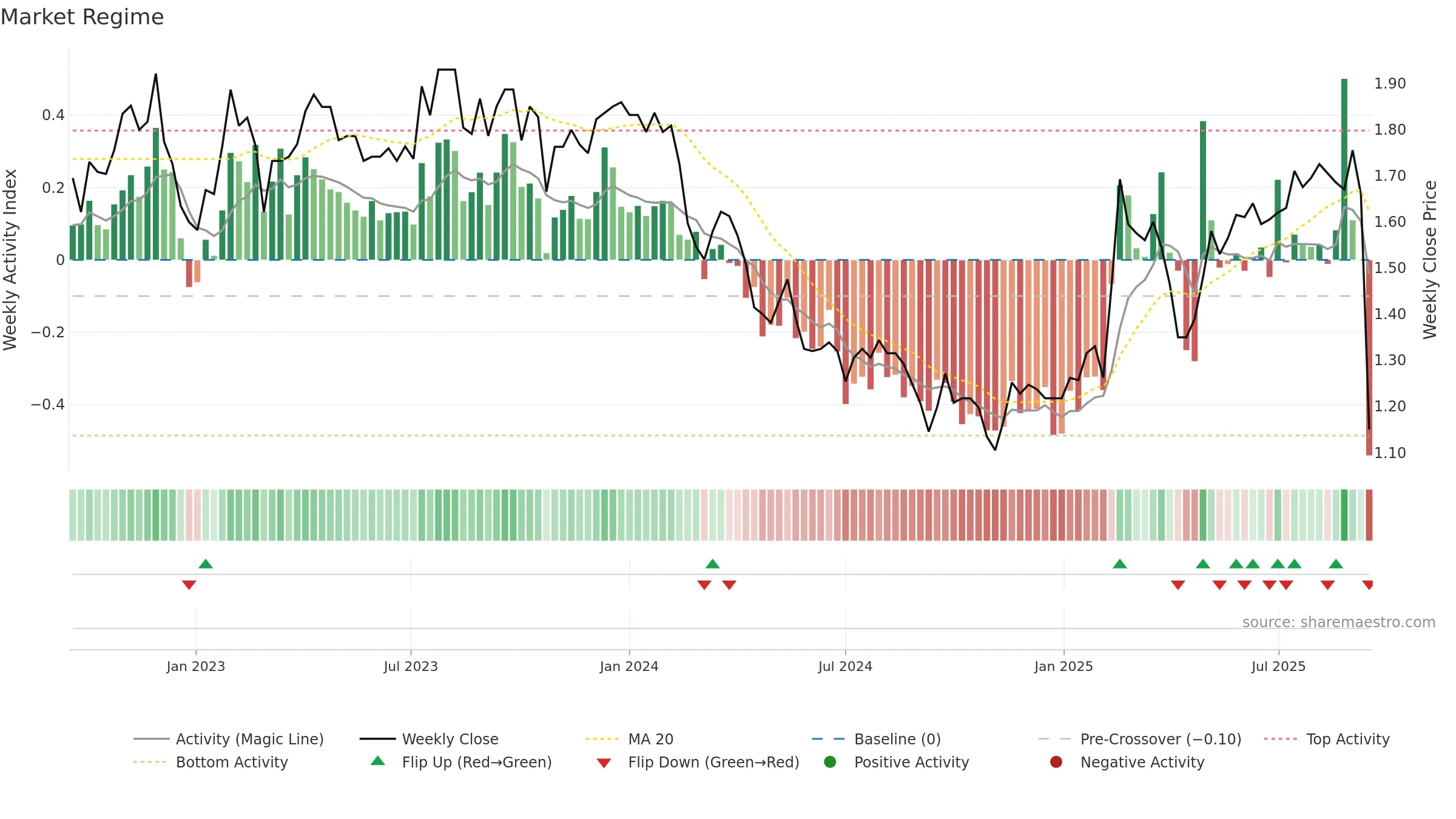The height and width of the screenshot is (819, 1456).
Task: Click the Weekly Activity Index axis title
Action: [10, 260]
